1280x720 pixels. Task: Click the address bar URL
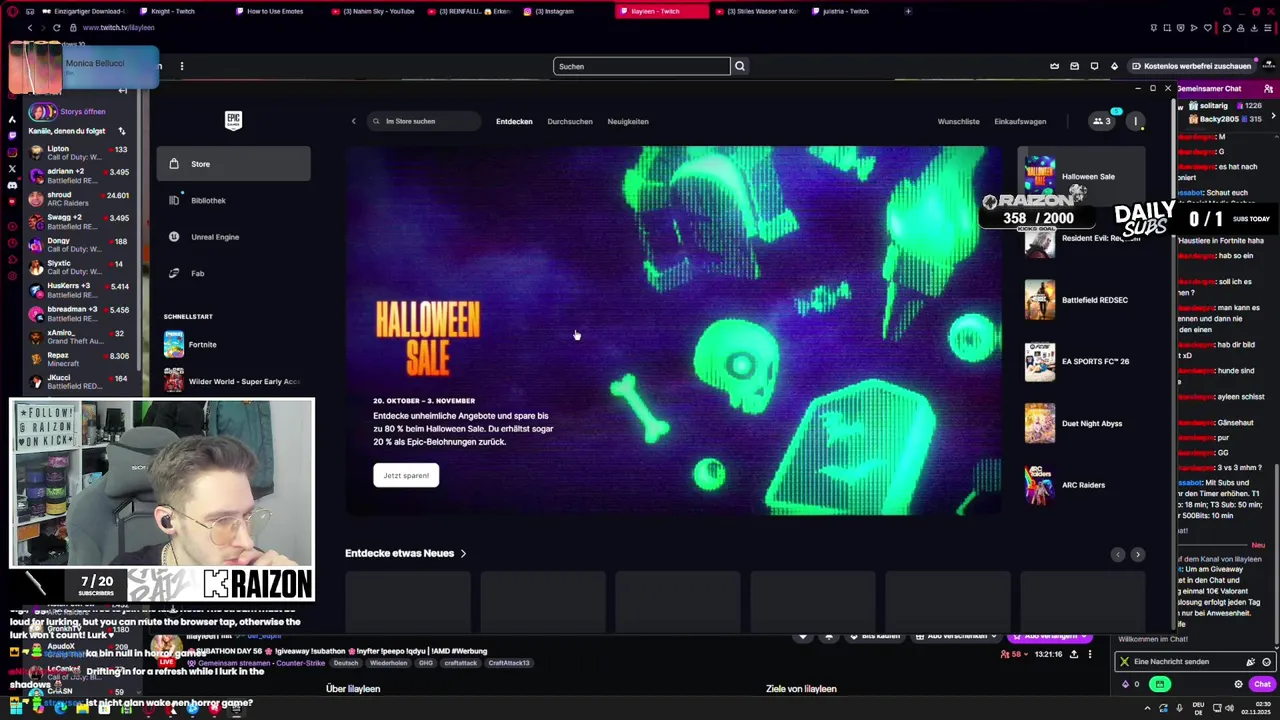click(x=118, y=28)
